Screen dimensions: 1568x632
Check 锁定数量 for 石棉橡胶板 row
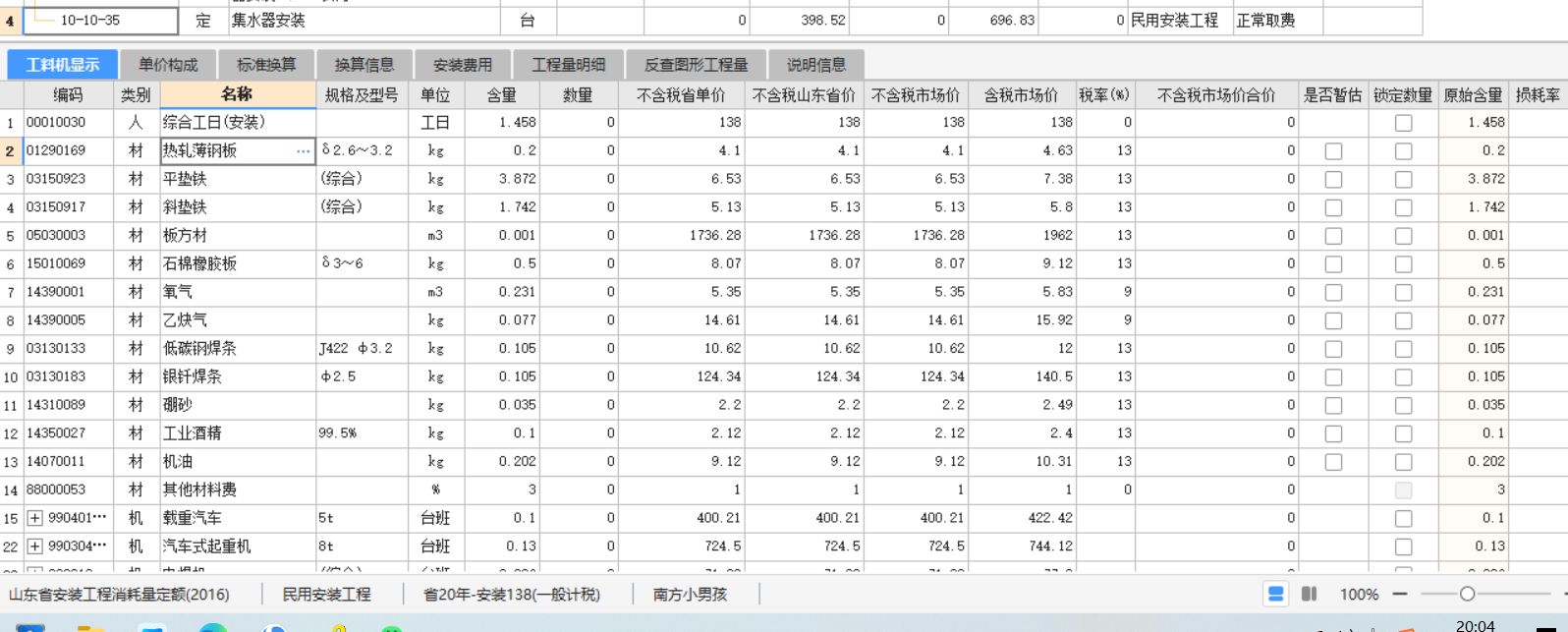pos(1403,264)
